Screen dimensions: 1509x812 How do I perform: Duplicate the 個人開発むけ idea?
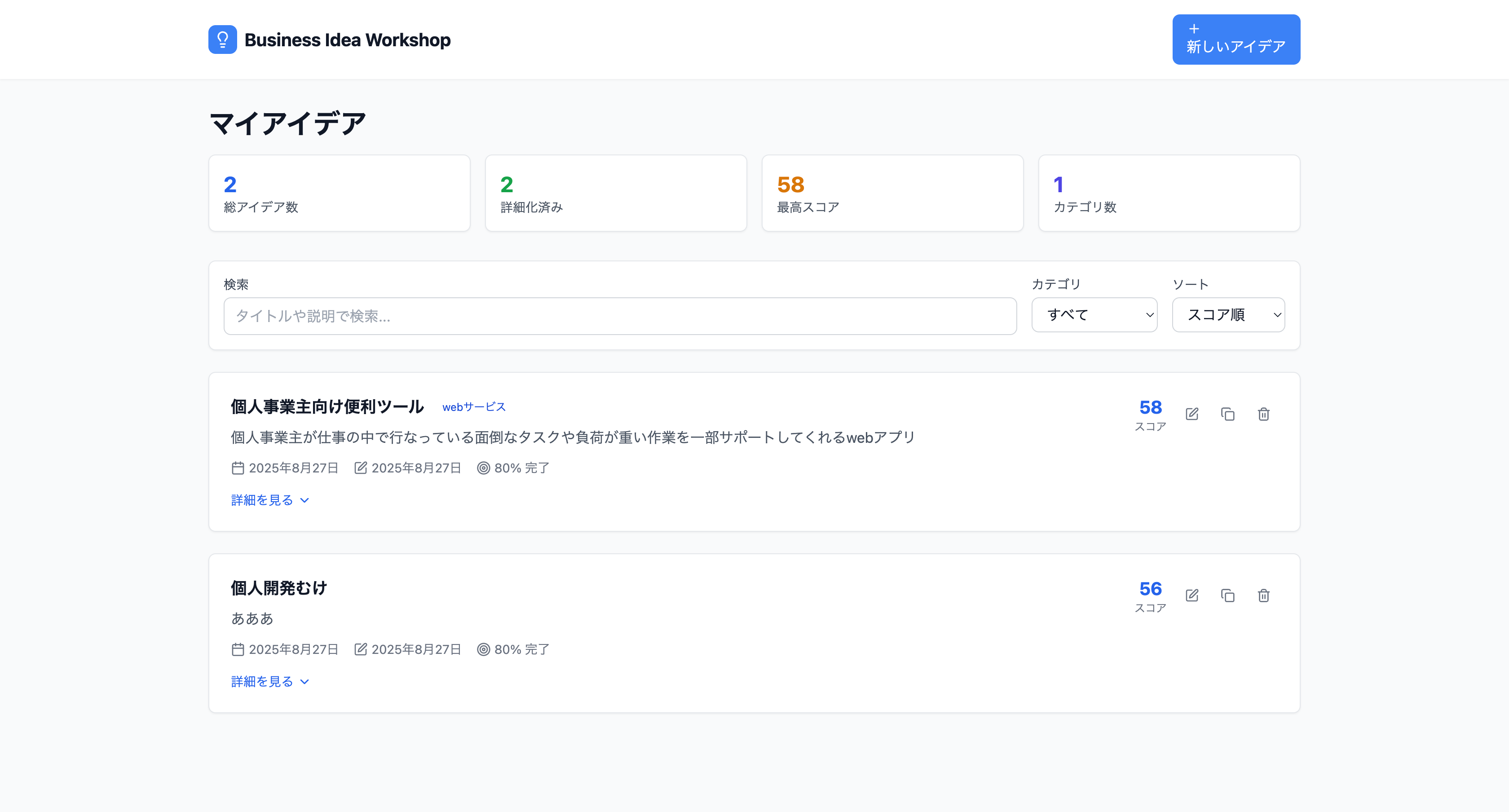coord(1227,596)
